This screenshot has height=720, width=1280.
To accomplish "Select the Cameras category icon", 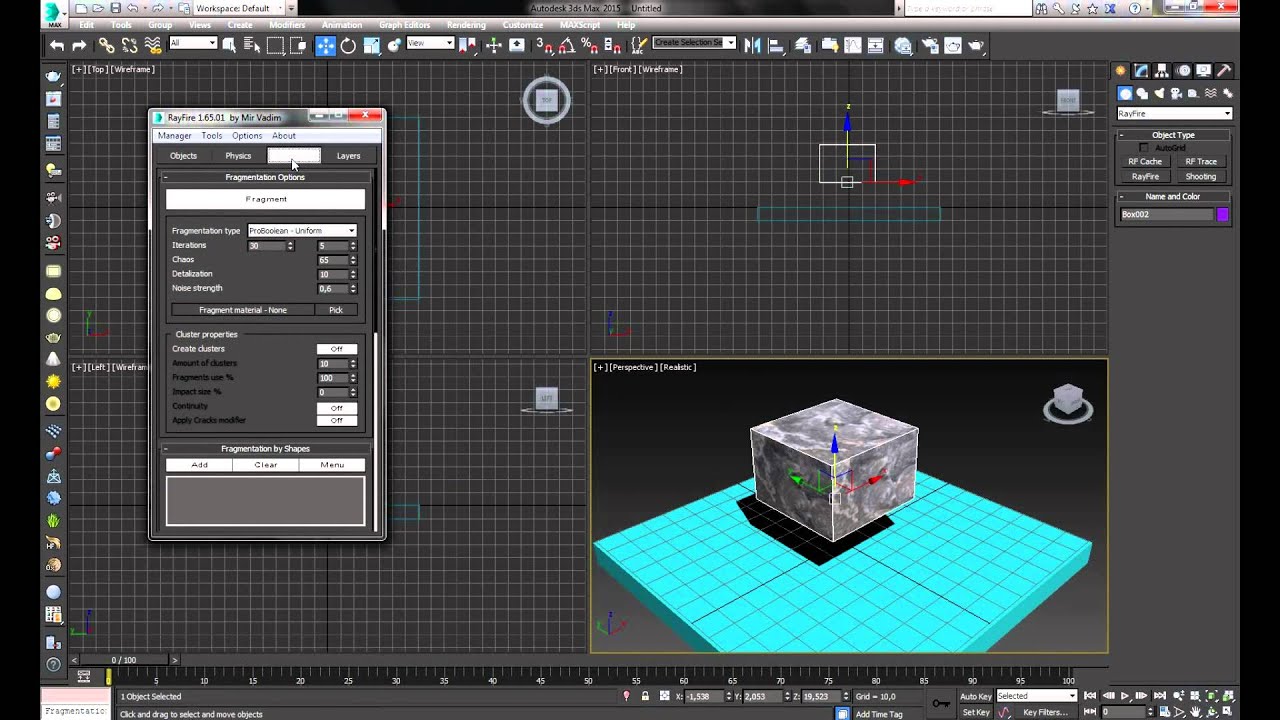I will coord(1176,93).
